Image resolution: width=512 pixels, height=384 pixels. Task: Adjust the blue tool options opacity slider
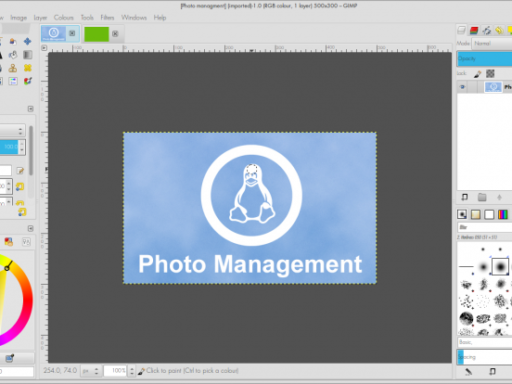(x=9, y=147)
